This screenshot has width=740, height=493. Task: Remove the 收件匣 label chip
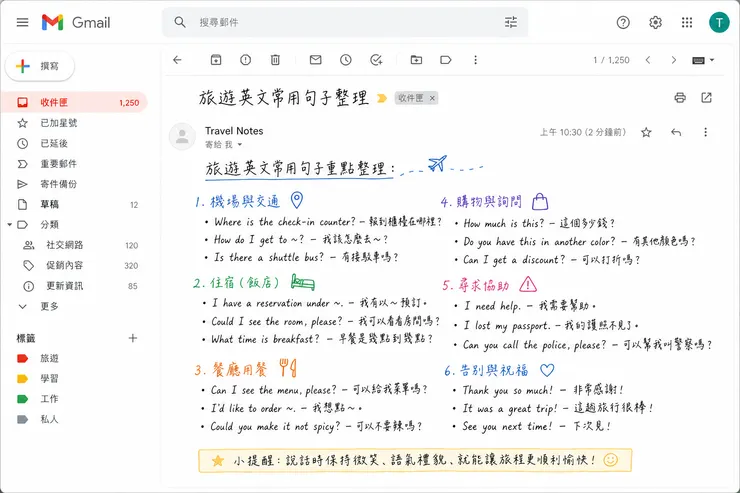[x=432, y=98]
